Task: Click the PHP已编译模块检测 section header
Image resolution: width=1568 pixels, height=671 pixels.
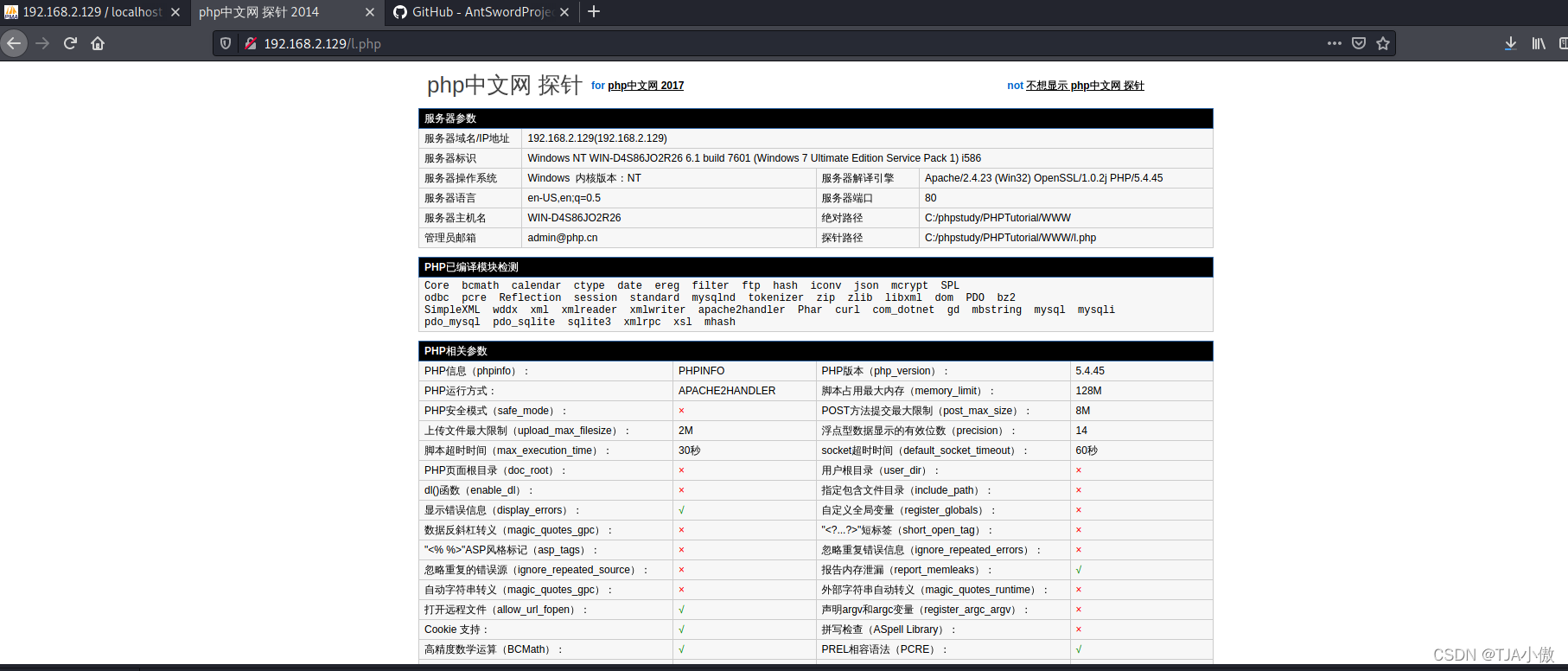Action: 815,267
